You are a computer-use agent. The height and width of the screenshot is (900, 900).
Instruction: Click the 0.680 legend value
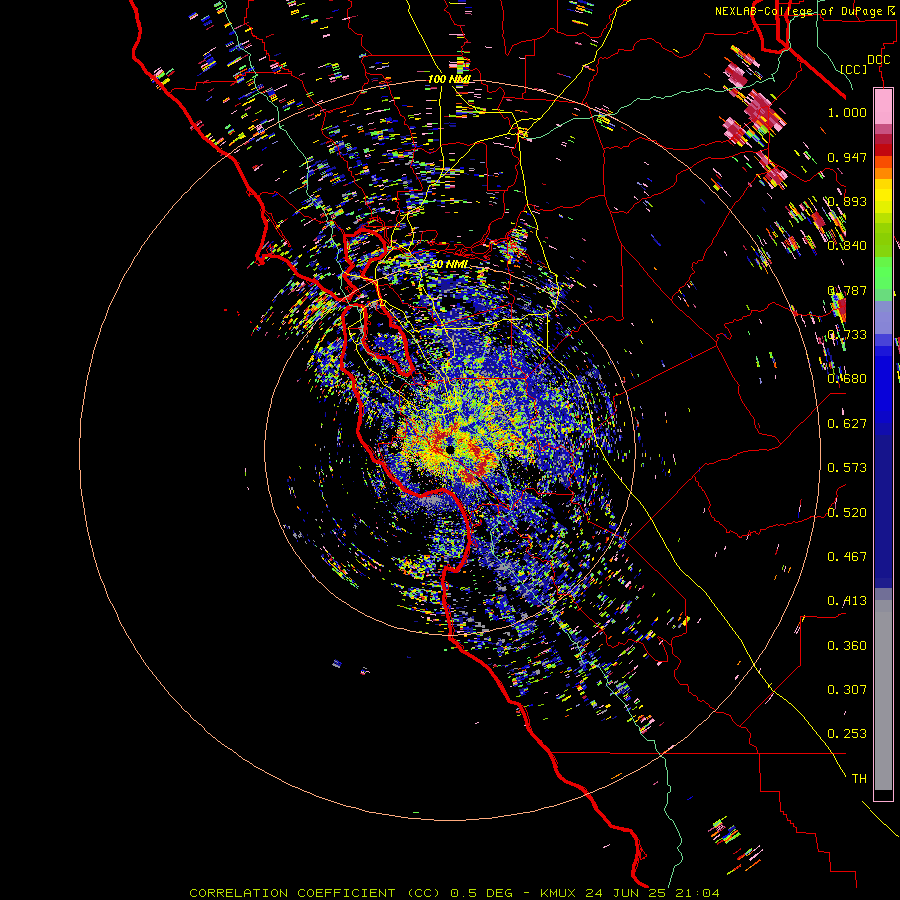(x=847, y=379)
